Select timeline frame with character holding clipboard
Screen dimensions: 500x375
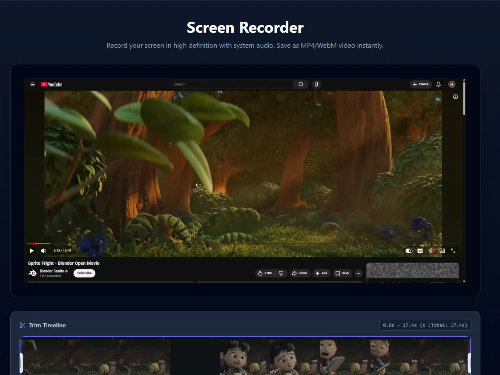click(x=344, y=356)
